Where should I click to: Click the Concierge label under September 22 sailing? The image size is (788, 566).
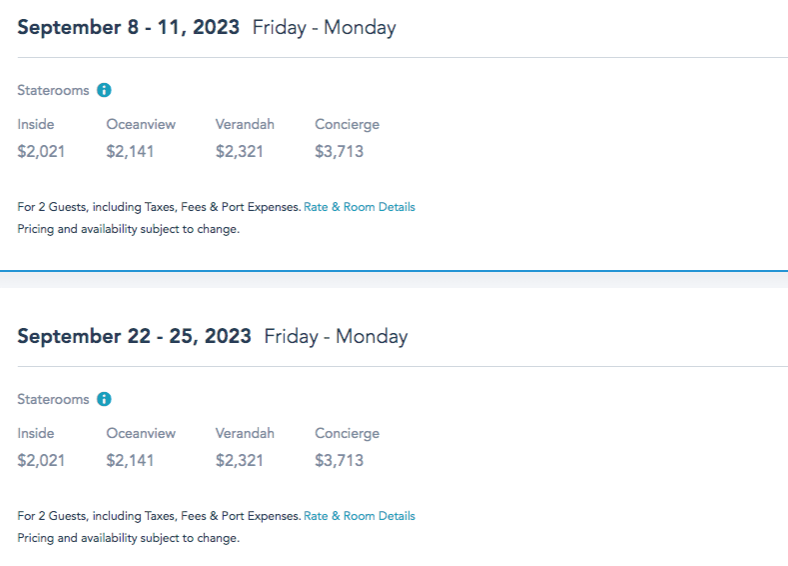[347, 433]
